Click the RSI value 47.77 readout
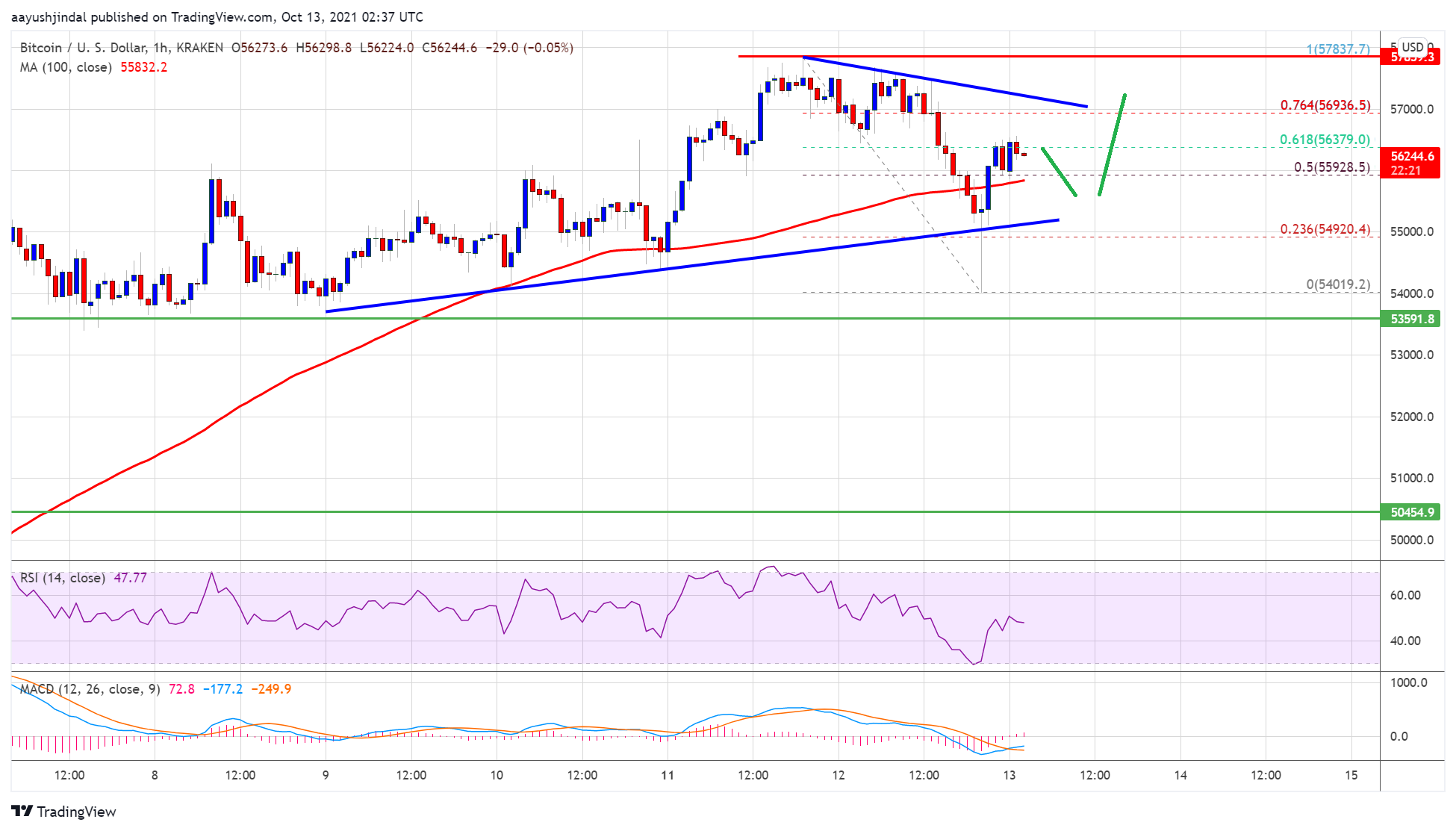 pyautogui.click(x=130, y=578)
